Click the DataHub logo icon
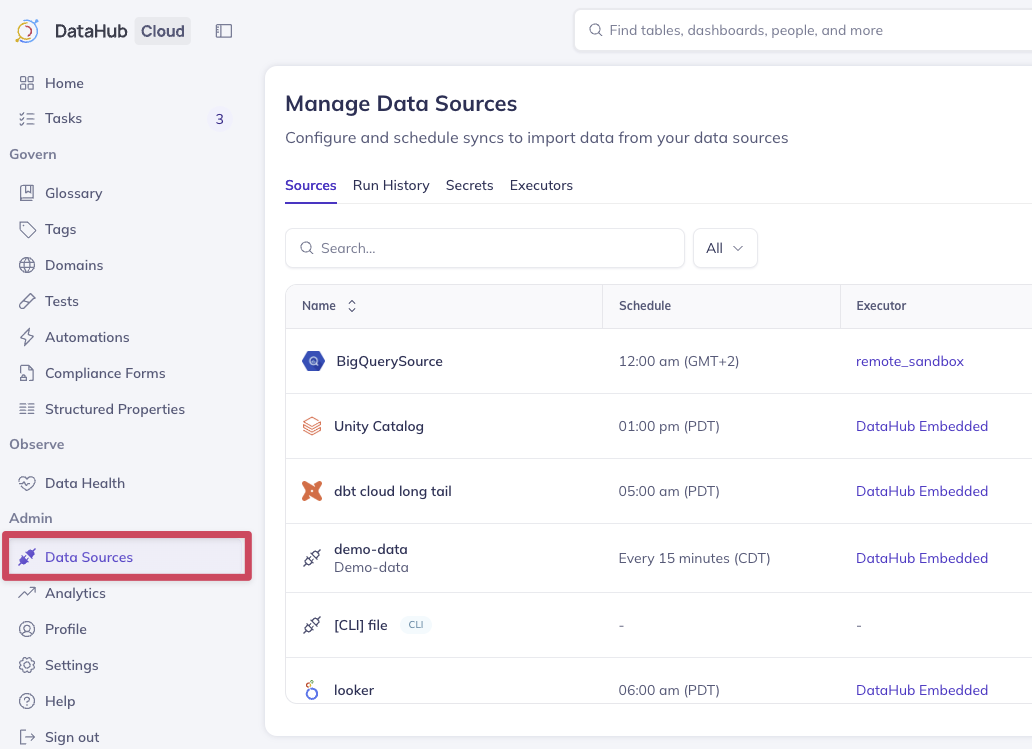 point(27,31)
